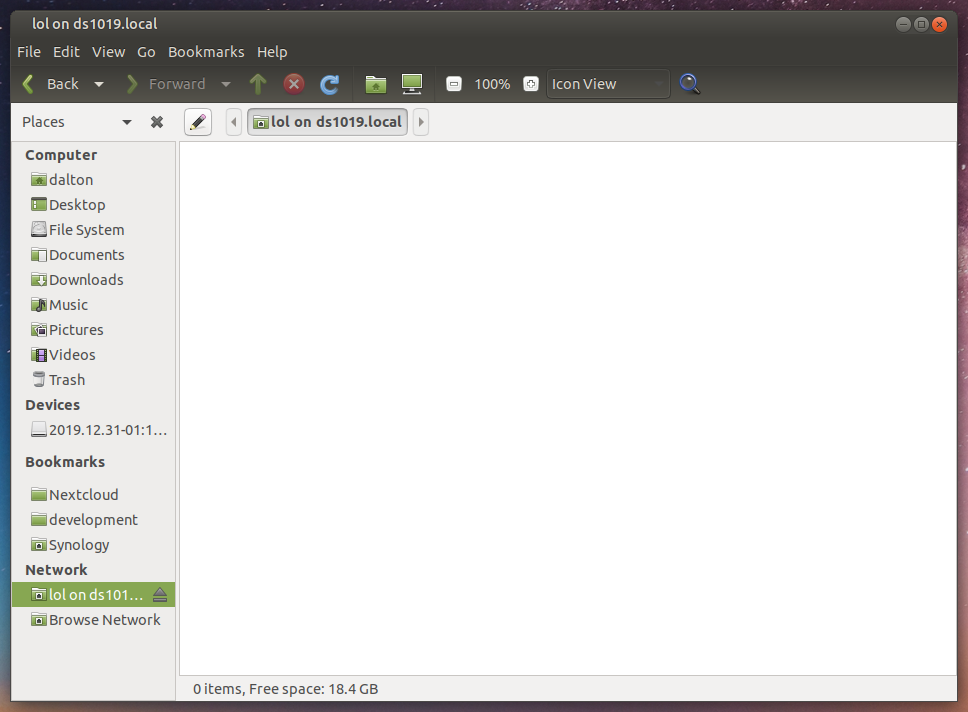The image size is (968, 712).
Task: Select the 'lol on ds1019.local' path button
Action: pyautogui.click(x=327, y=122)
